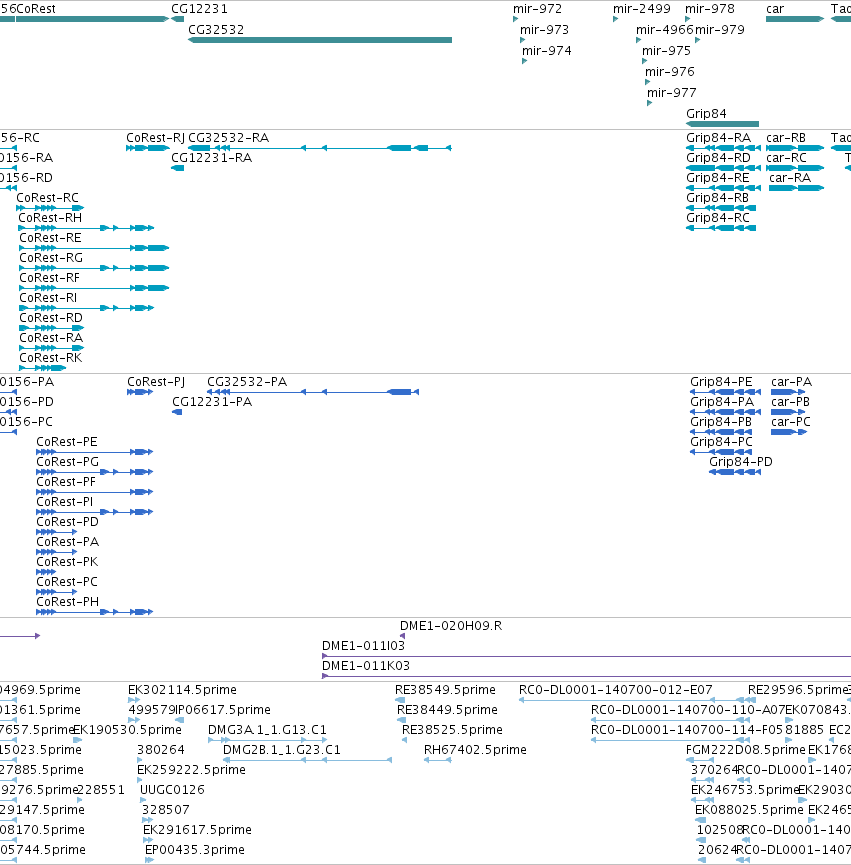Viewport: 851px width, 865px height.
Task: Select the CoRest-RG transcript
Action: (94, 268)
